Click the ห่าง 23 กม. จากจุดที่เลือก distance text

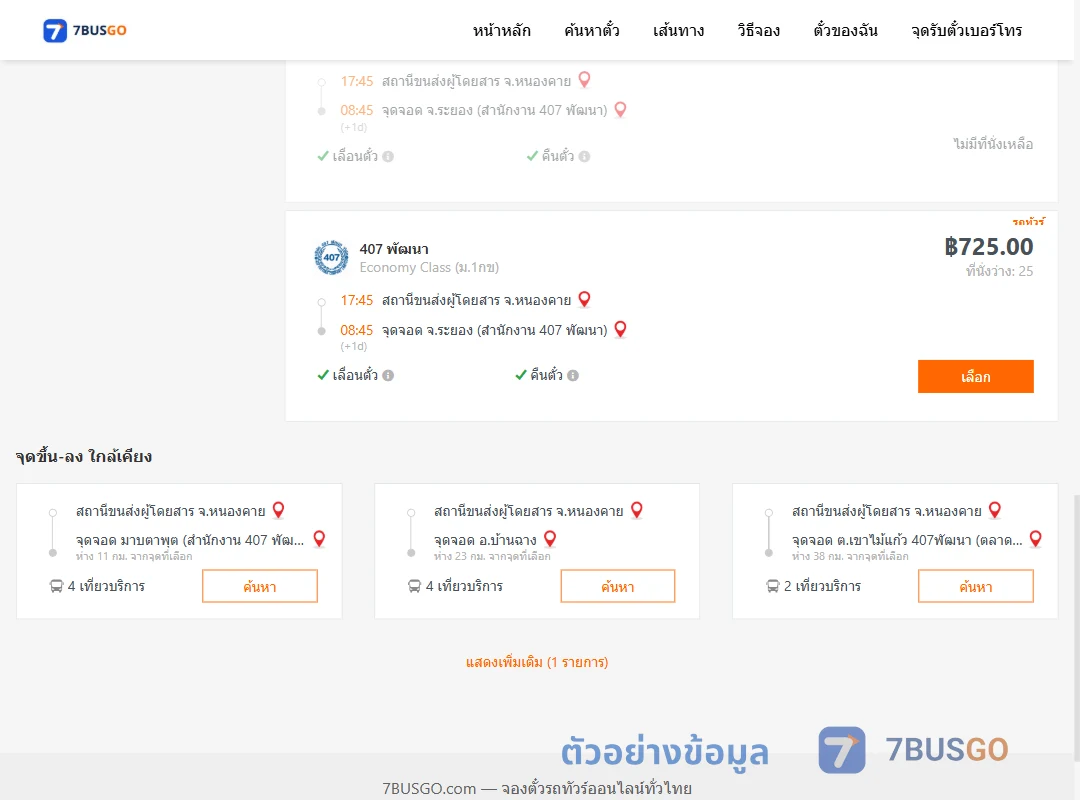[492, 556]
